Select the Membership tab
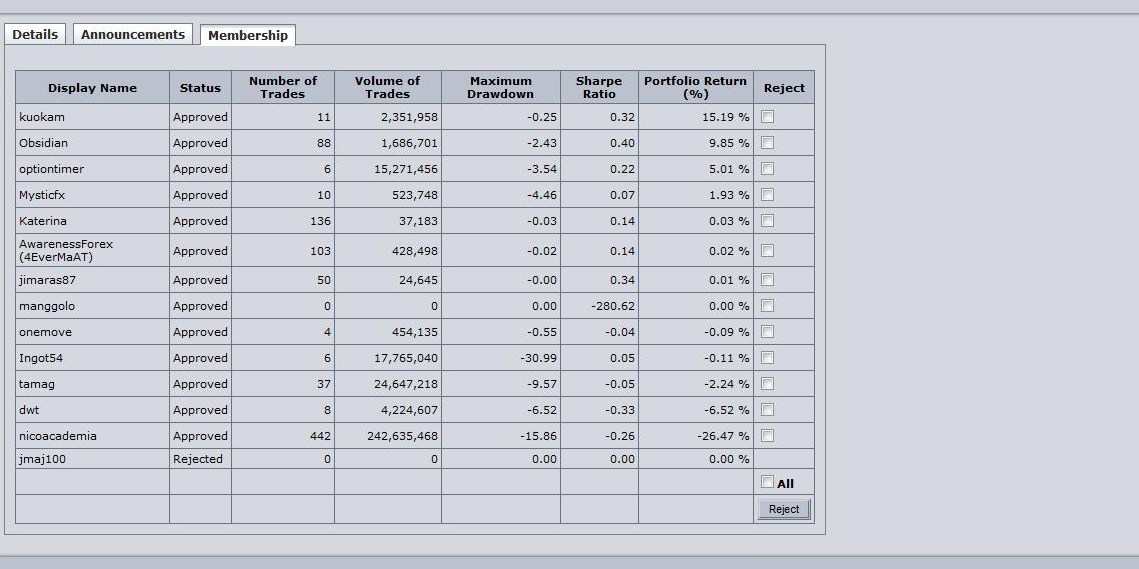 click(x=248, y=35)
